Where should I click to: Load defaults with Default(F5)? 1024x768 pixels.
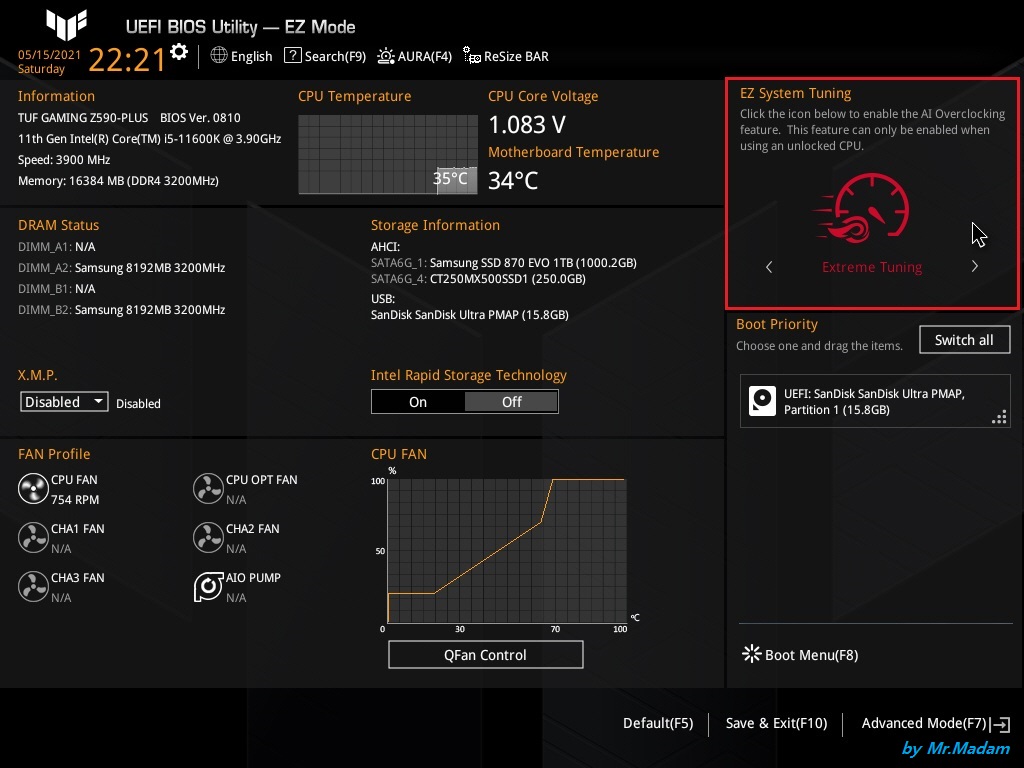click(x=658, y=723)
